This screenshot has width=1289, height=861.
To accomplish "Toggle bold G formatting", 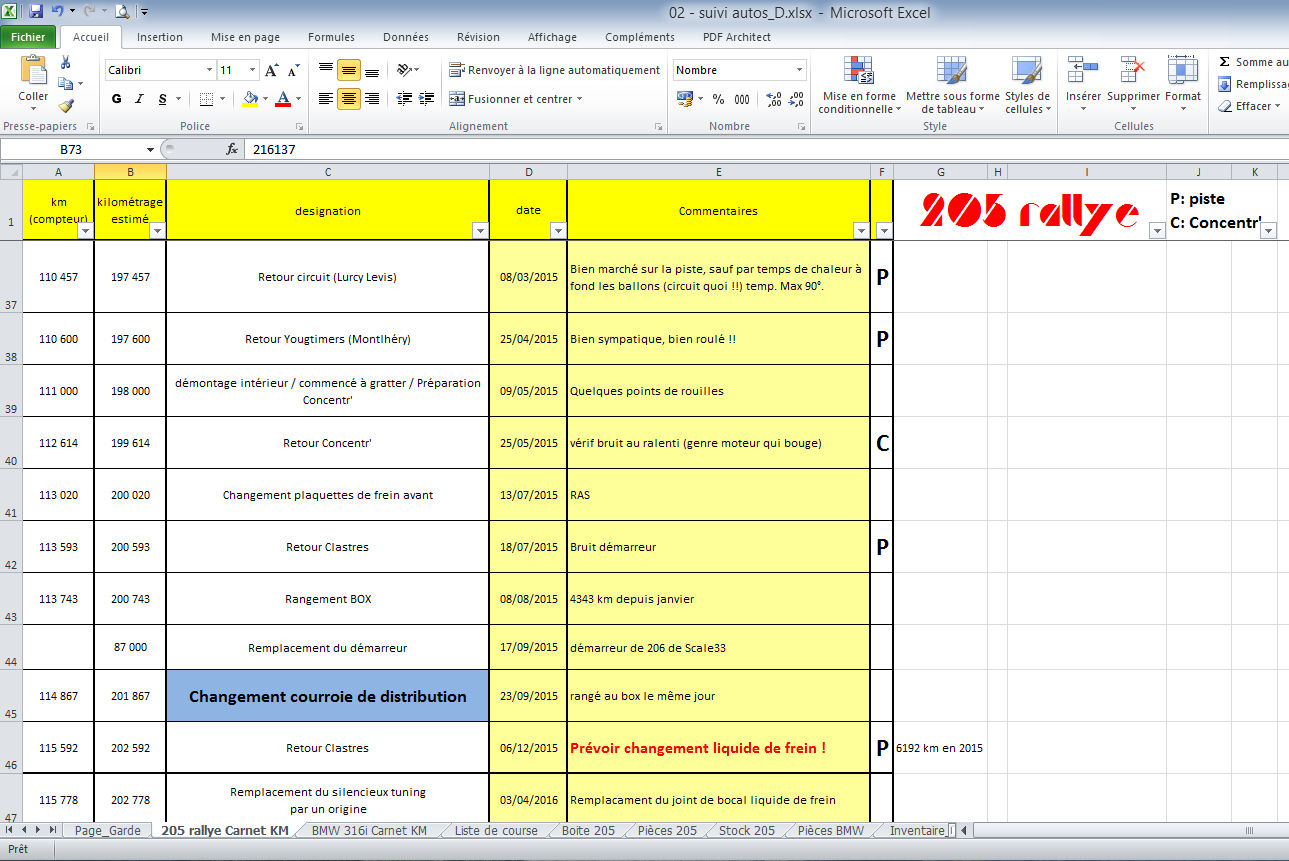I will pyautogui.click(x=117, y=99).
